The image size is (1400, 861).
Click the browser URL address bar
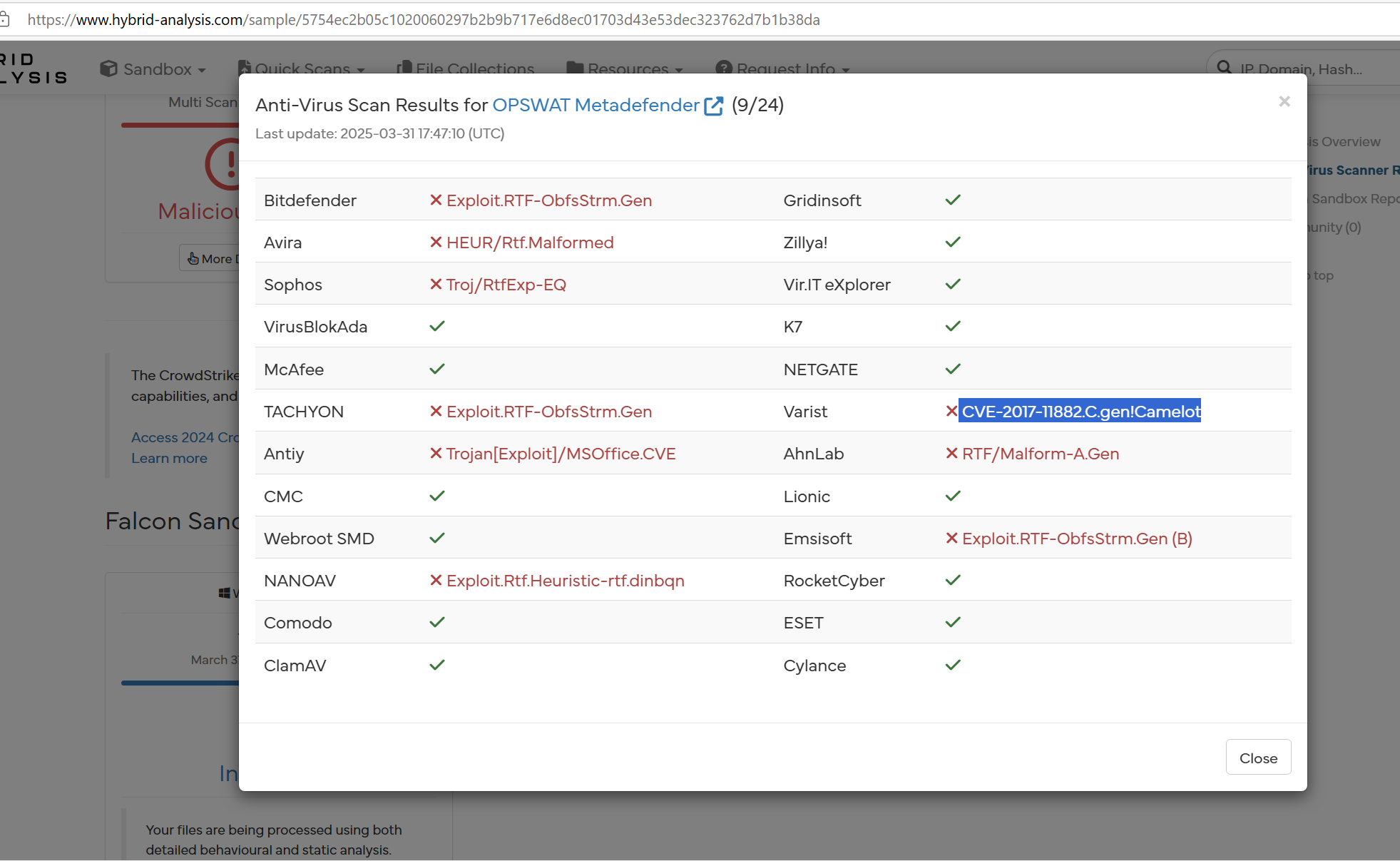click(424, 20)
